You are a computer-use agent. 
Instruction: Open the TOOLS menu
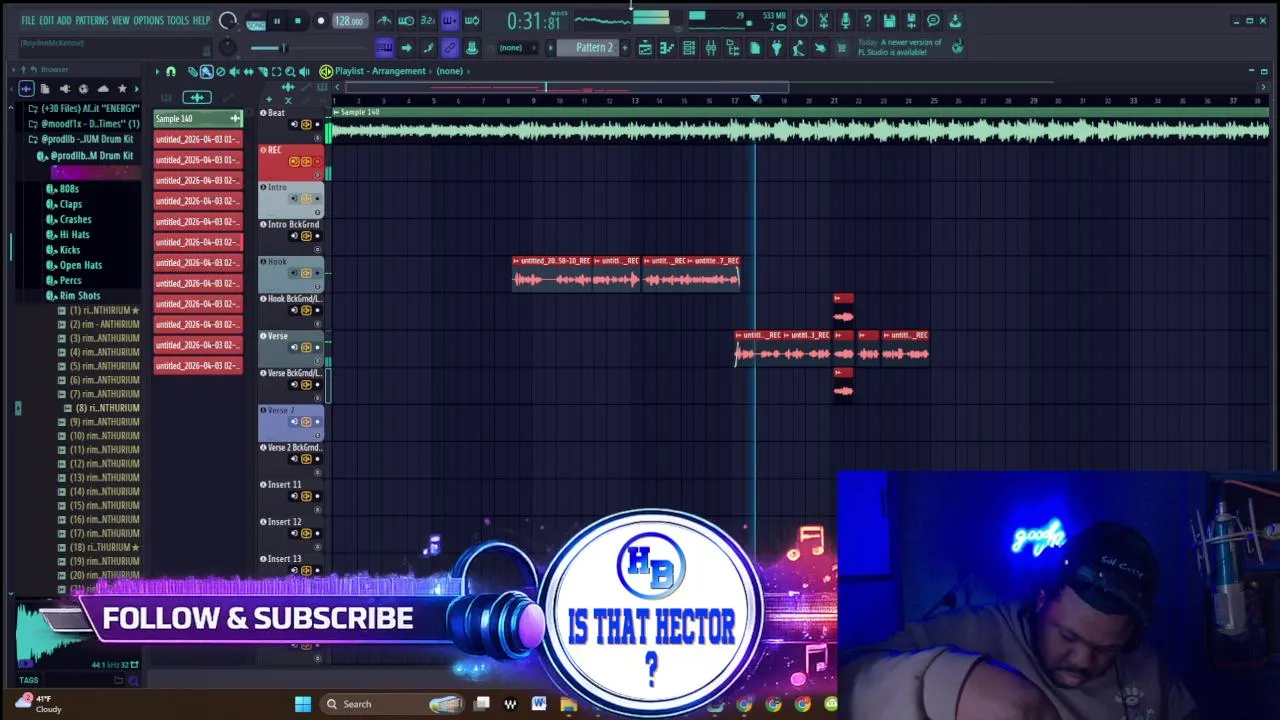point(177,20)
